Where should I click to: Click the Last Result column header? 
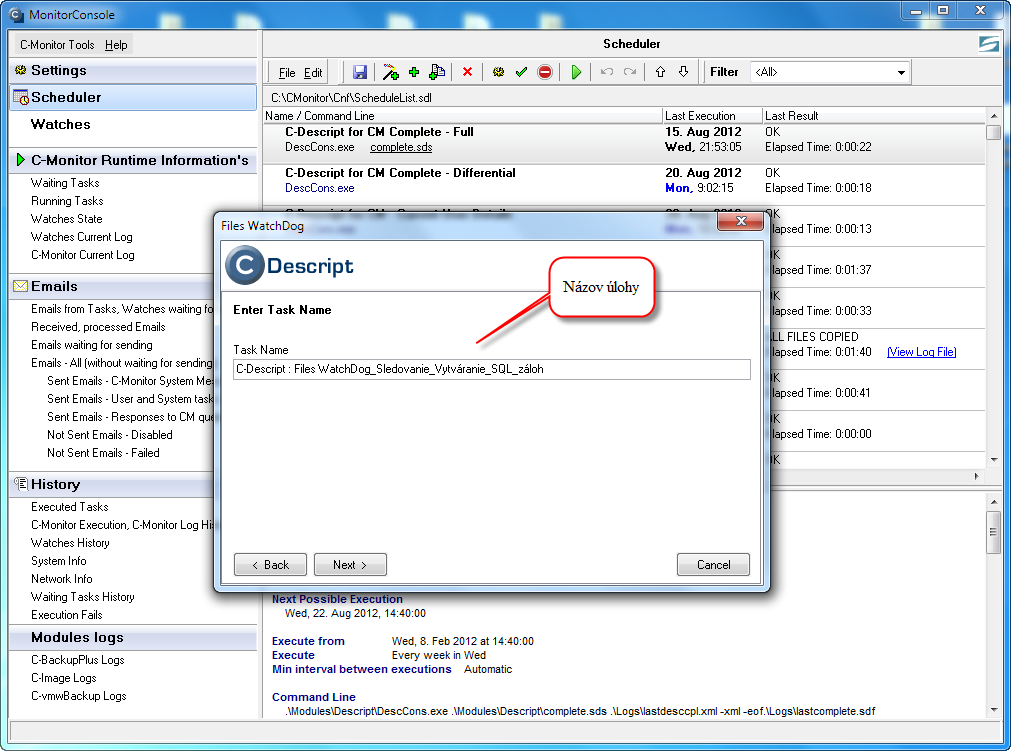pos(874,115)
